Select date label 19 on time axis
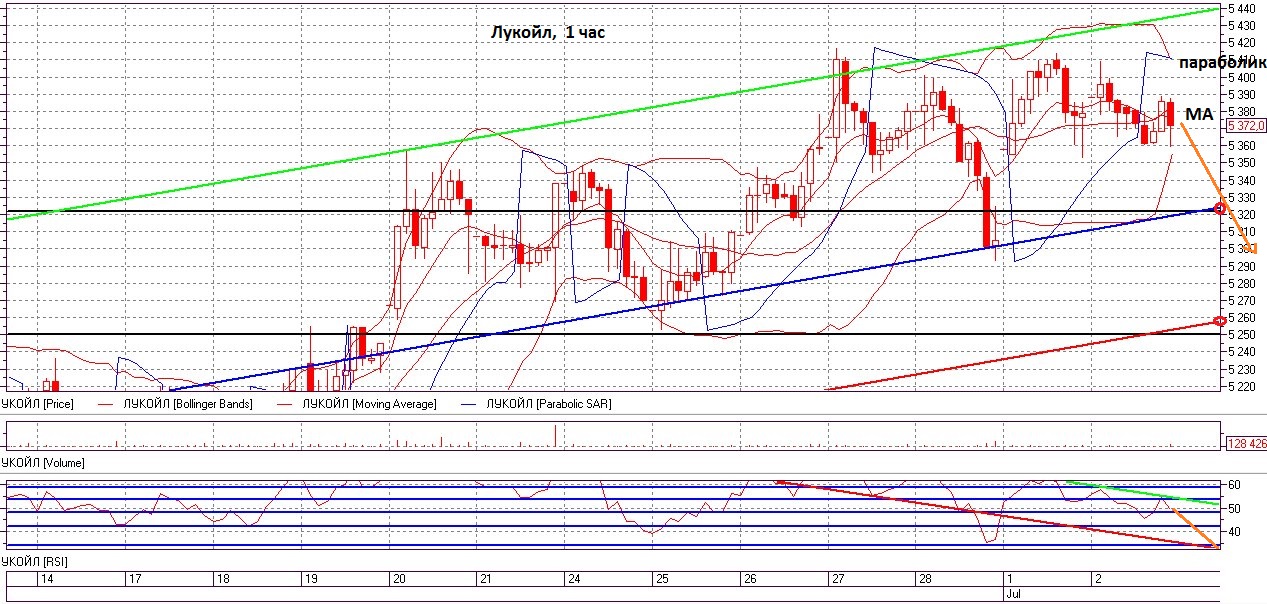Viewport: 1267px width, 604px height. pos(311,579)
